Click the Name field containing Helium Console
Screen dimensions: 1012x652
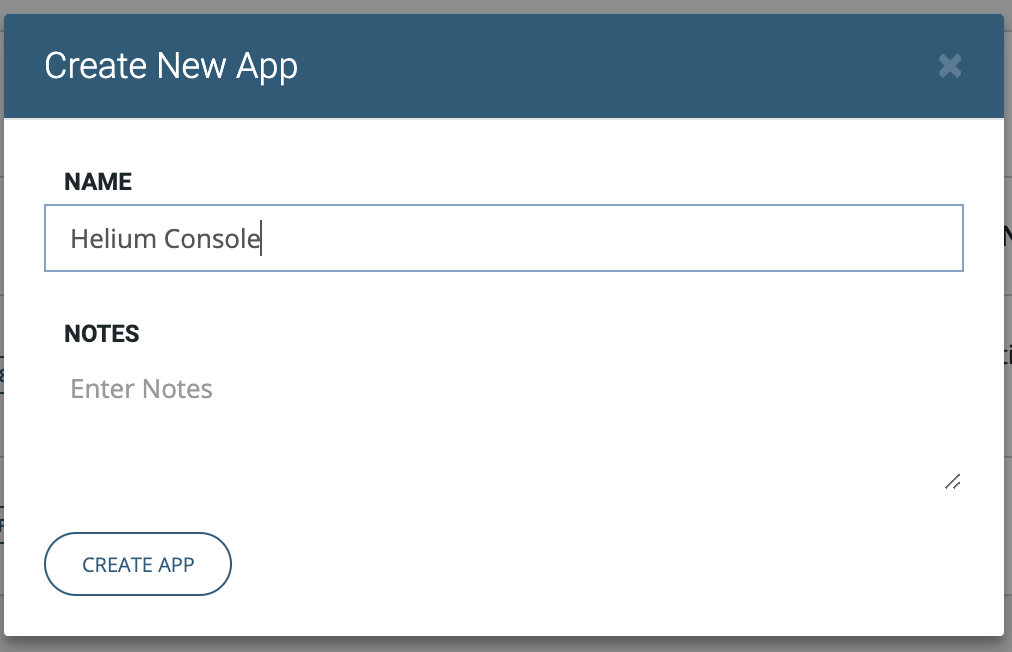(503, 238)
